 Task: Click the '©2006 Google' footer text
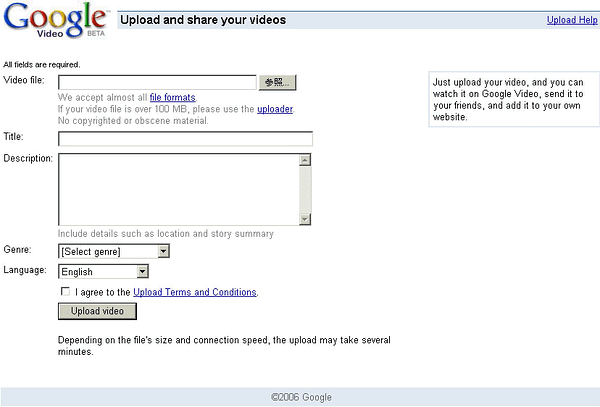click(301, 397)
